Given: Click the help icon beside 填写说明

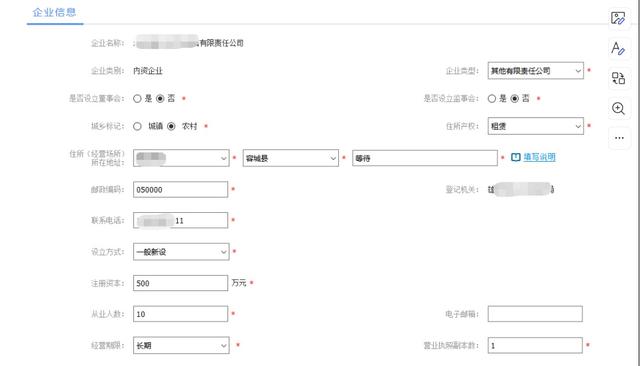Looking at the screenshot, I should 516,157.
